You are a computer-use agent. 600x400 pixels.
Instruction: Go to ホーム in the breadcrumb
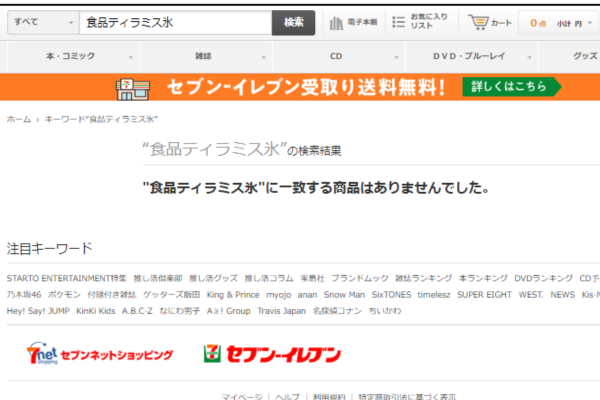(19, 119)
